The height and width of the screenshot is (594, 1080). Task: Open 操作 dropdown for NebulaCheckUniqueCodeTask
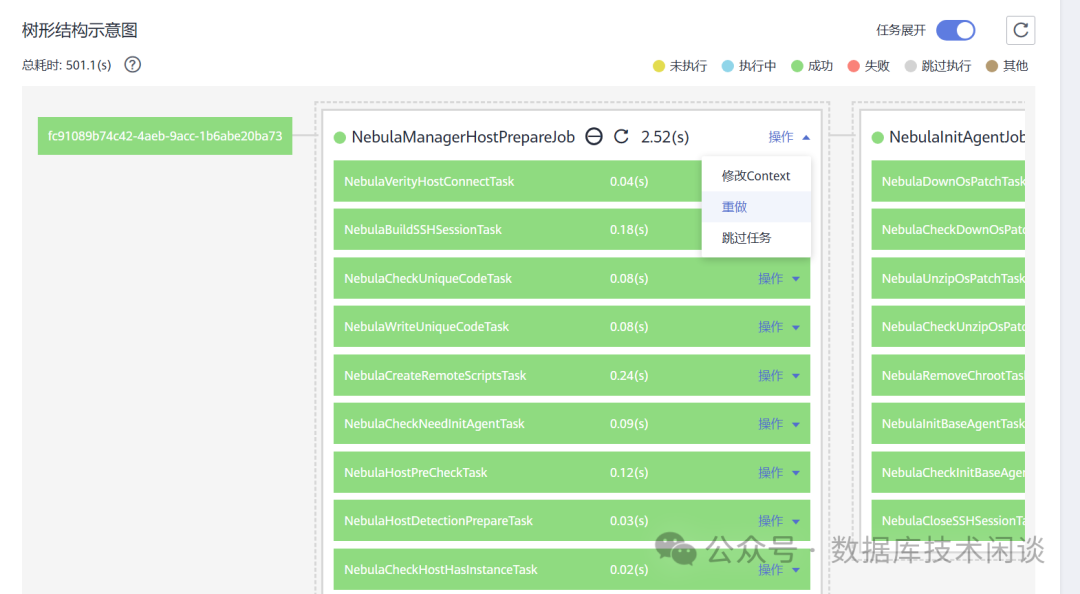(x=779, y=278)
